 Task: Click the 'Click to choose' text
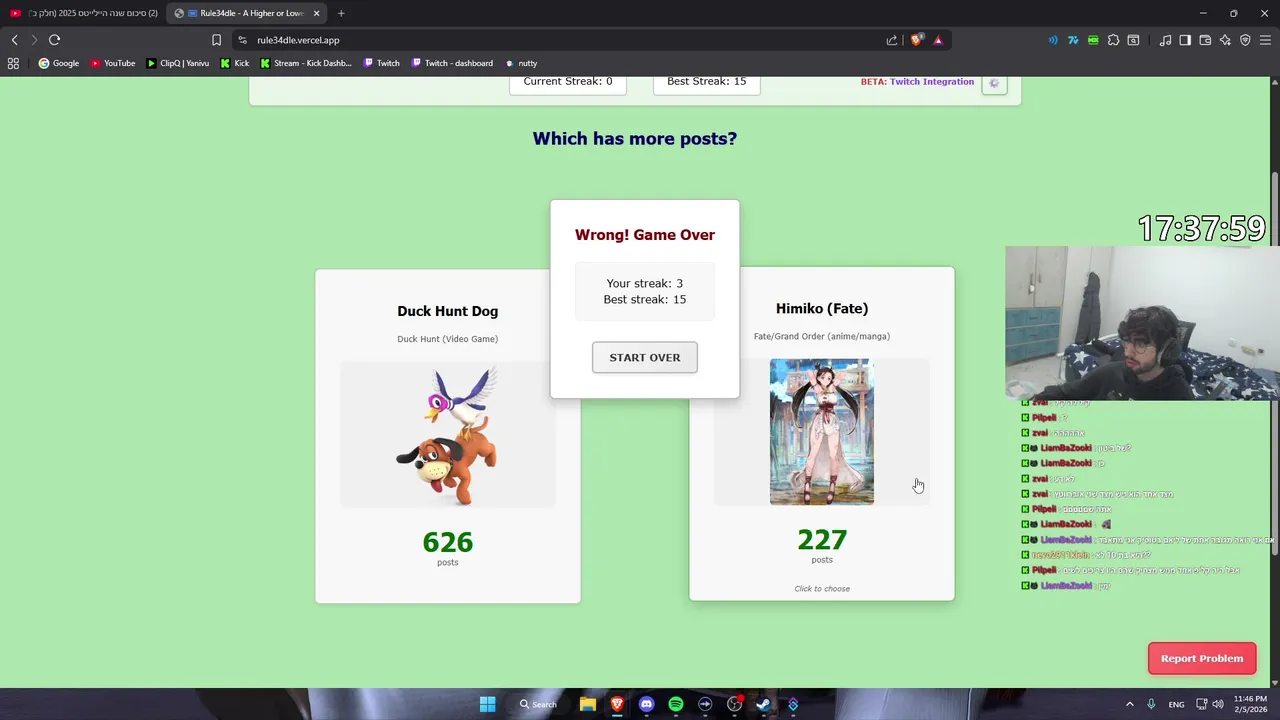point(822,588)
